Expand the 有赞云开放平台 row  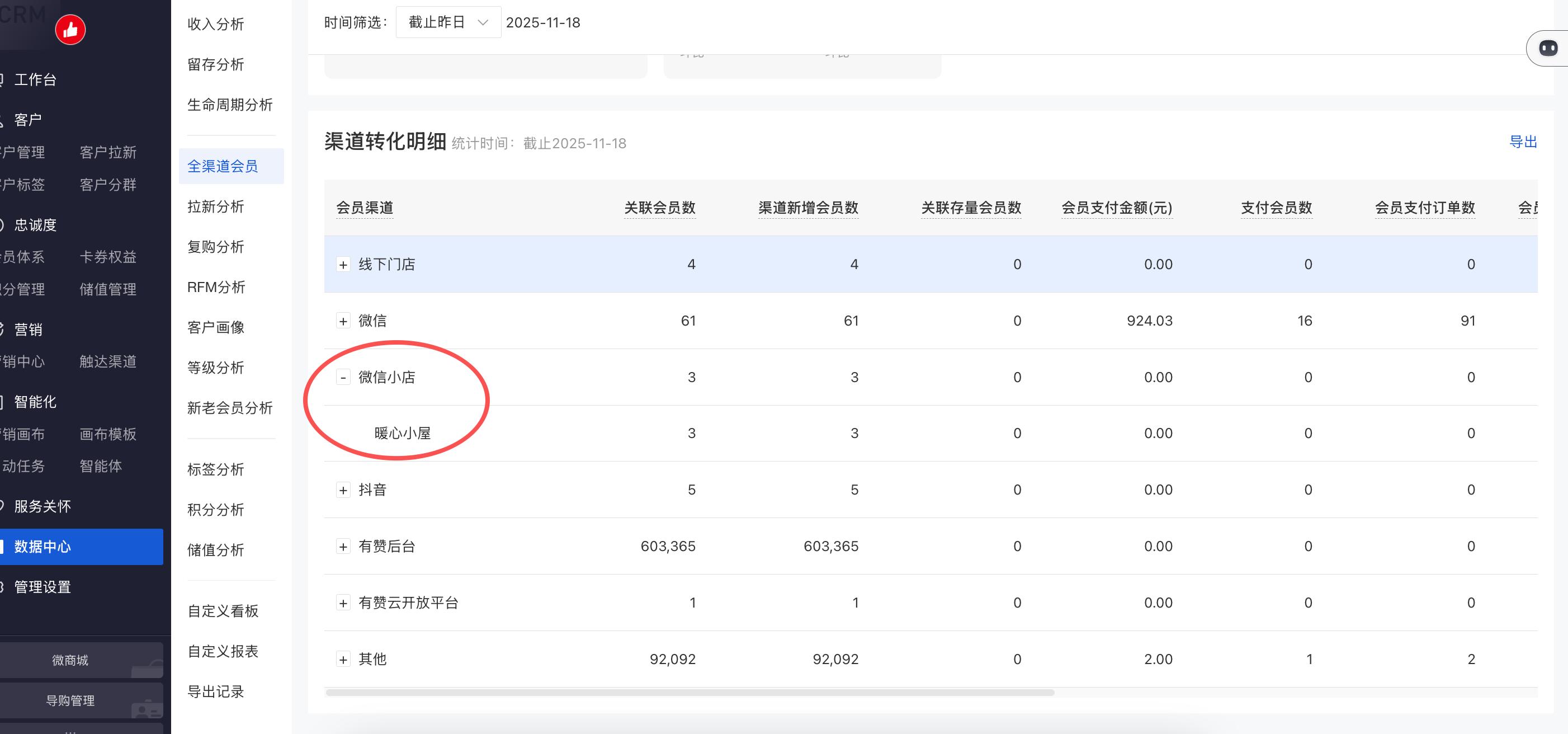coord(343,603)
